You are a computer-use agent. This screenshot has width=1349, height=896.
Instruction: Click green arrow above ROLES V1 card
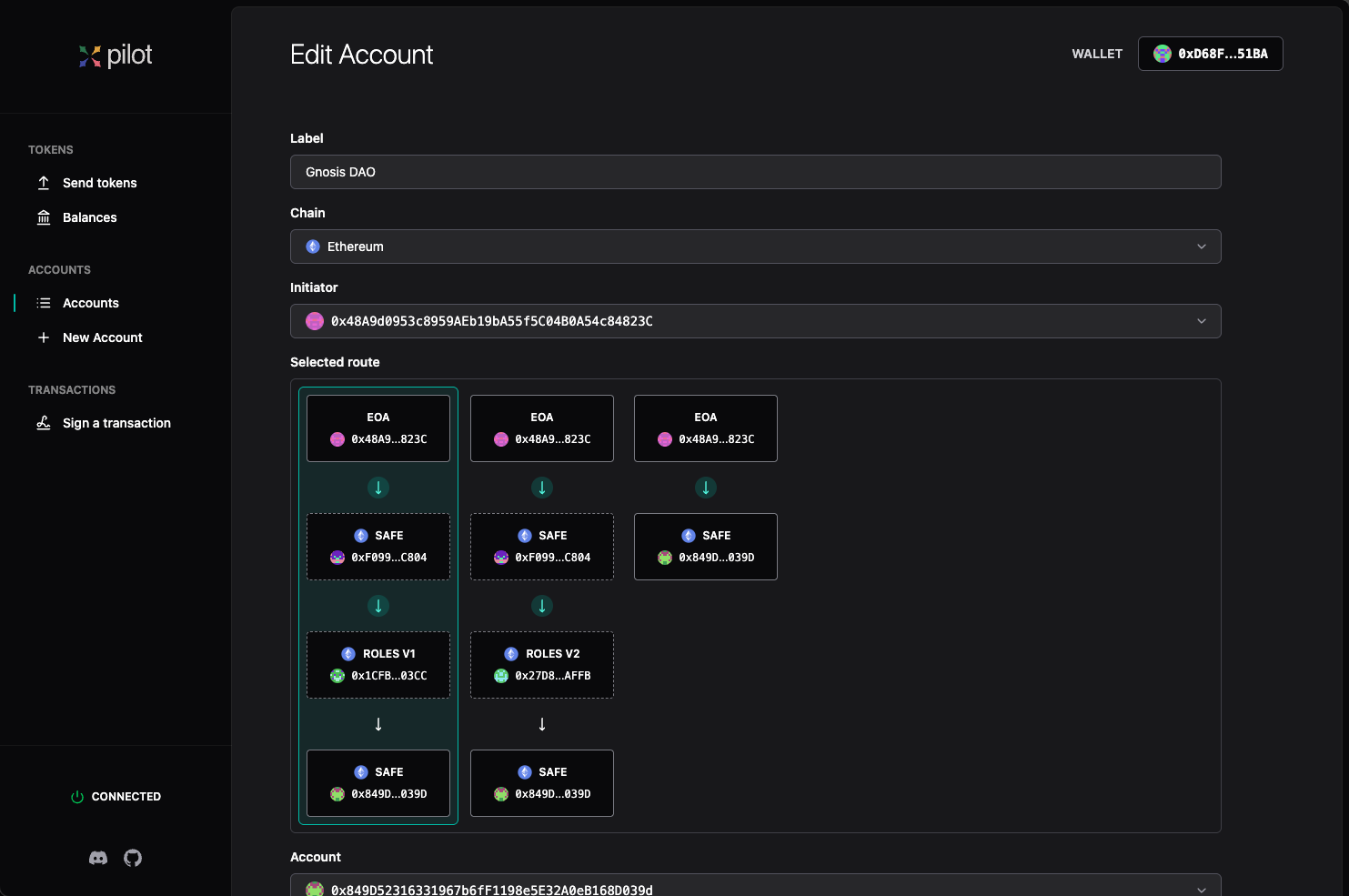378,606
